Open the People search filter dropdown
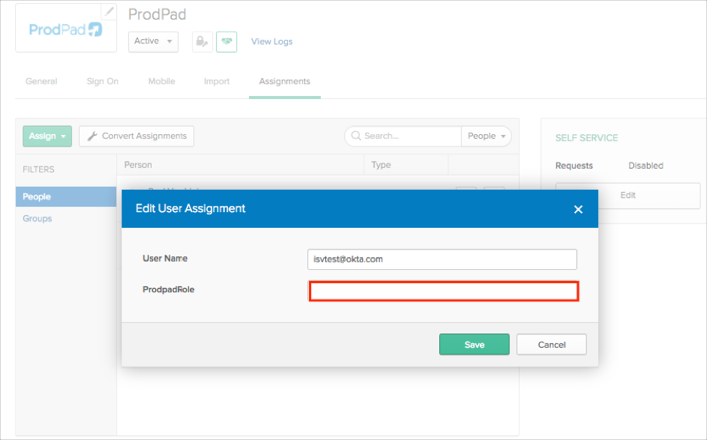 [x=487, y=136]
